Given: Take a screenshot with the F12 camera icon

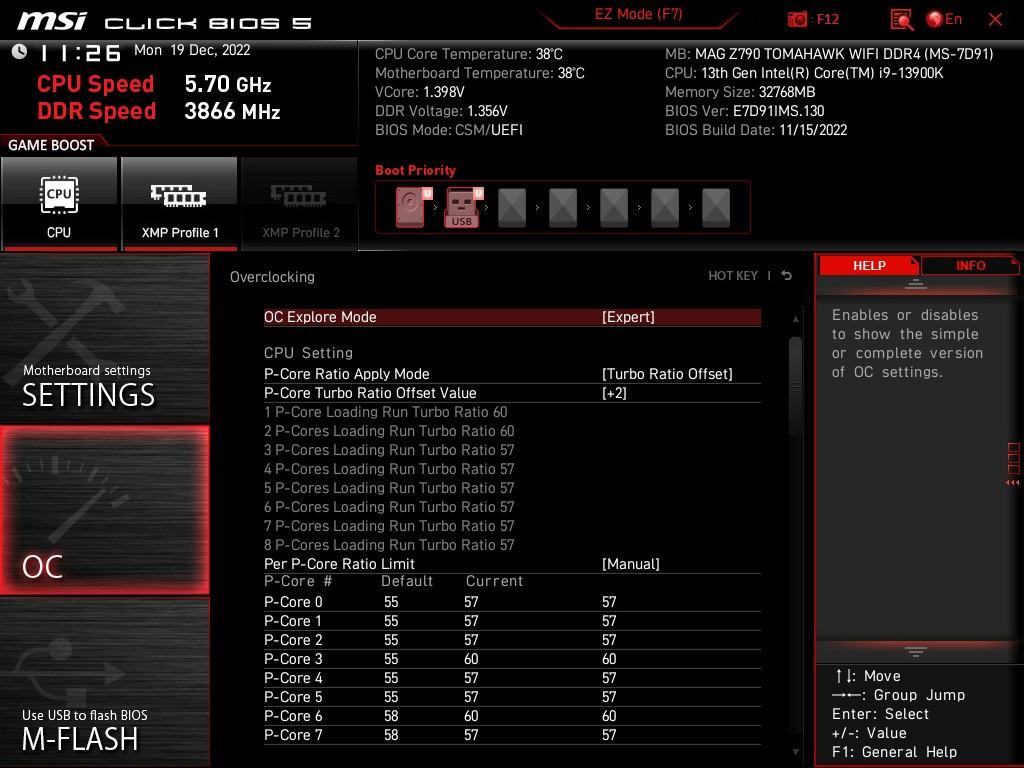Looking at the screenshot, I should coord(797,19).
